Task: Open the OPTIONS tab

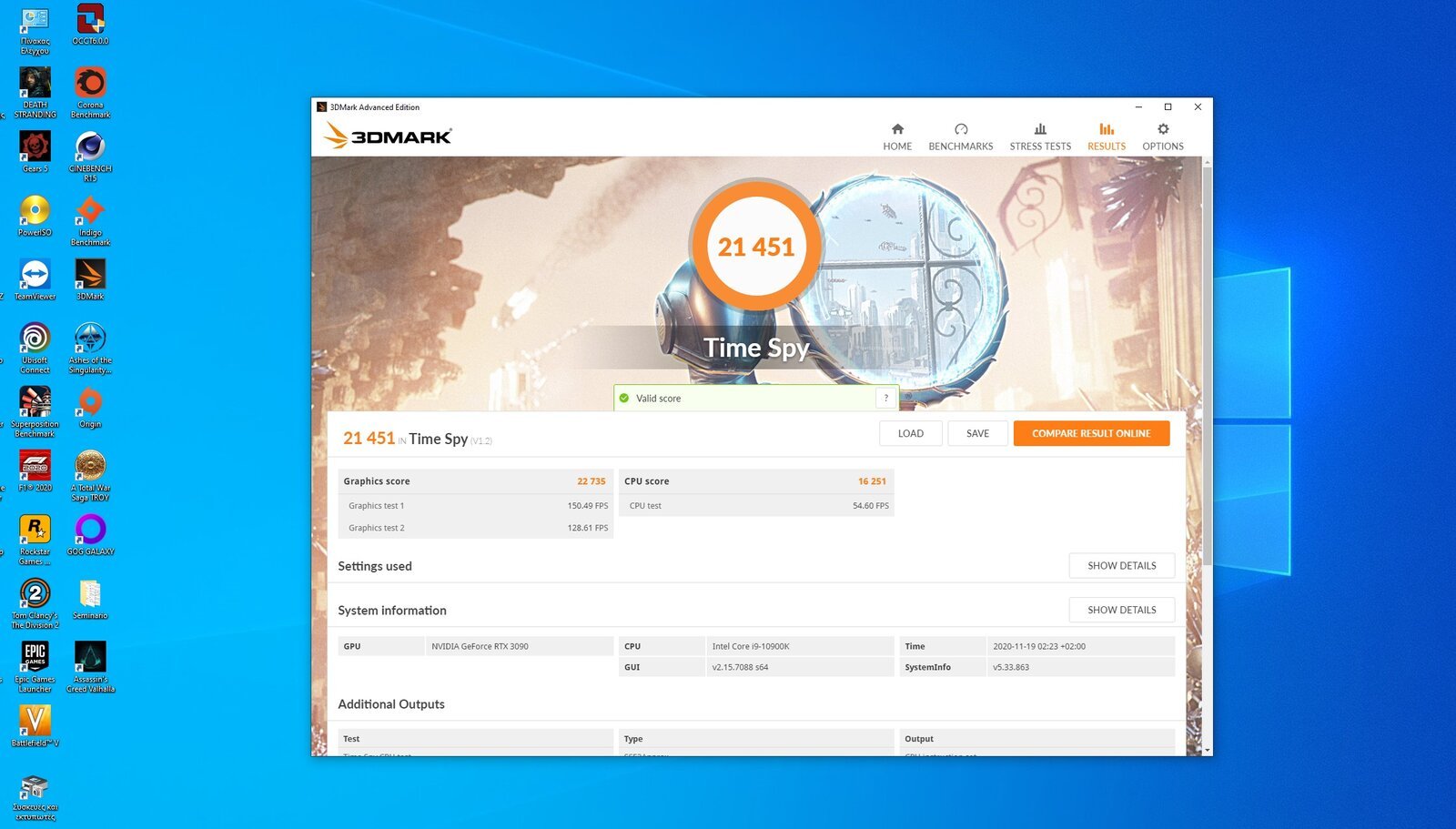Action: point(1163,136)
